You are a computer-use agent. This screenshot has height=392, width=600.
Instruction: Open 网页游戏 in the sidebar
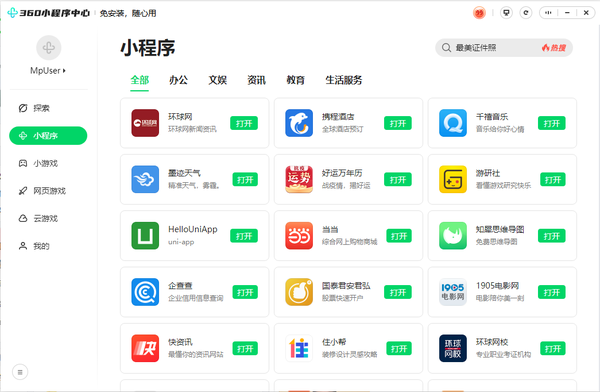point(48,191)
